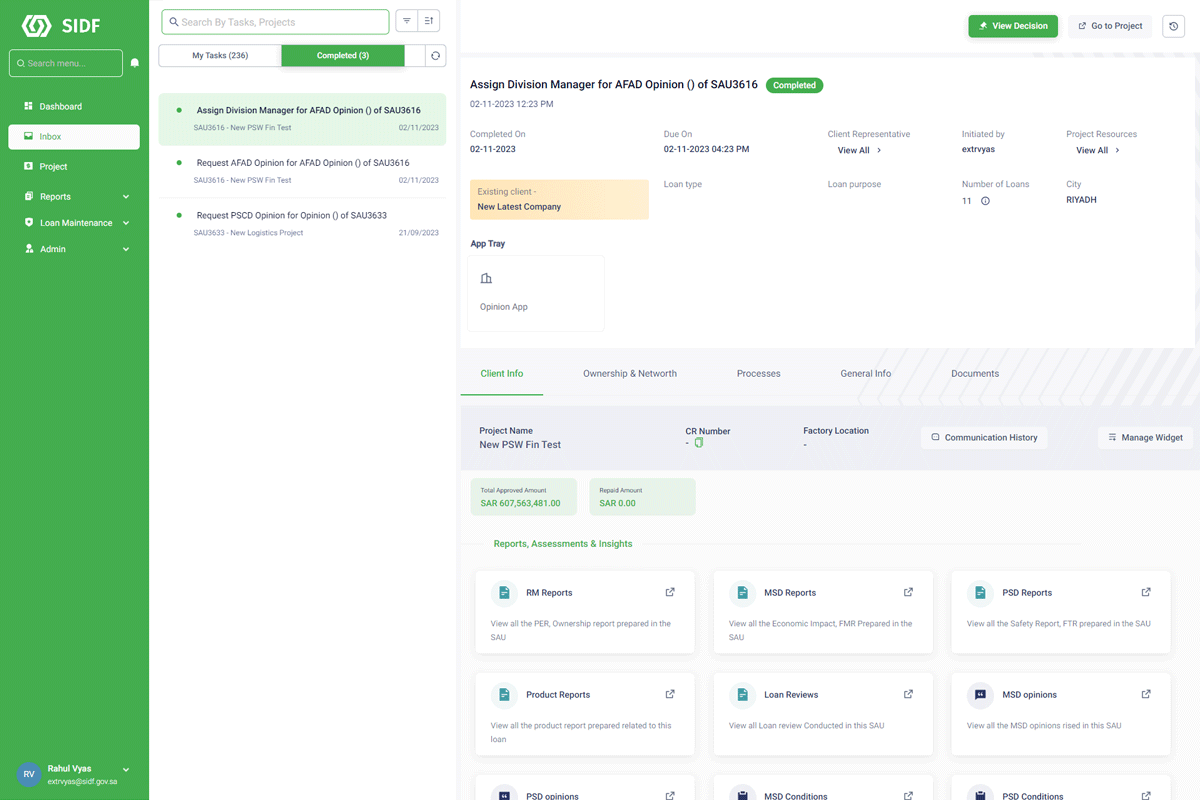This screenshot has width=1200, height=800.
Task: Click the Go to Project button
Action: pos(1110,26)
